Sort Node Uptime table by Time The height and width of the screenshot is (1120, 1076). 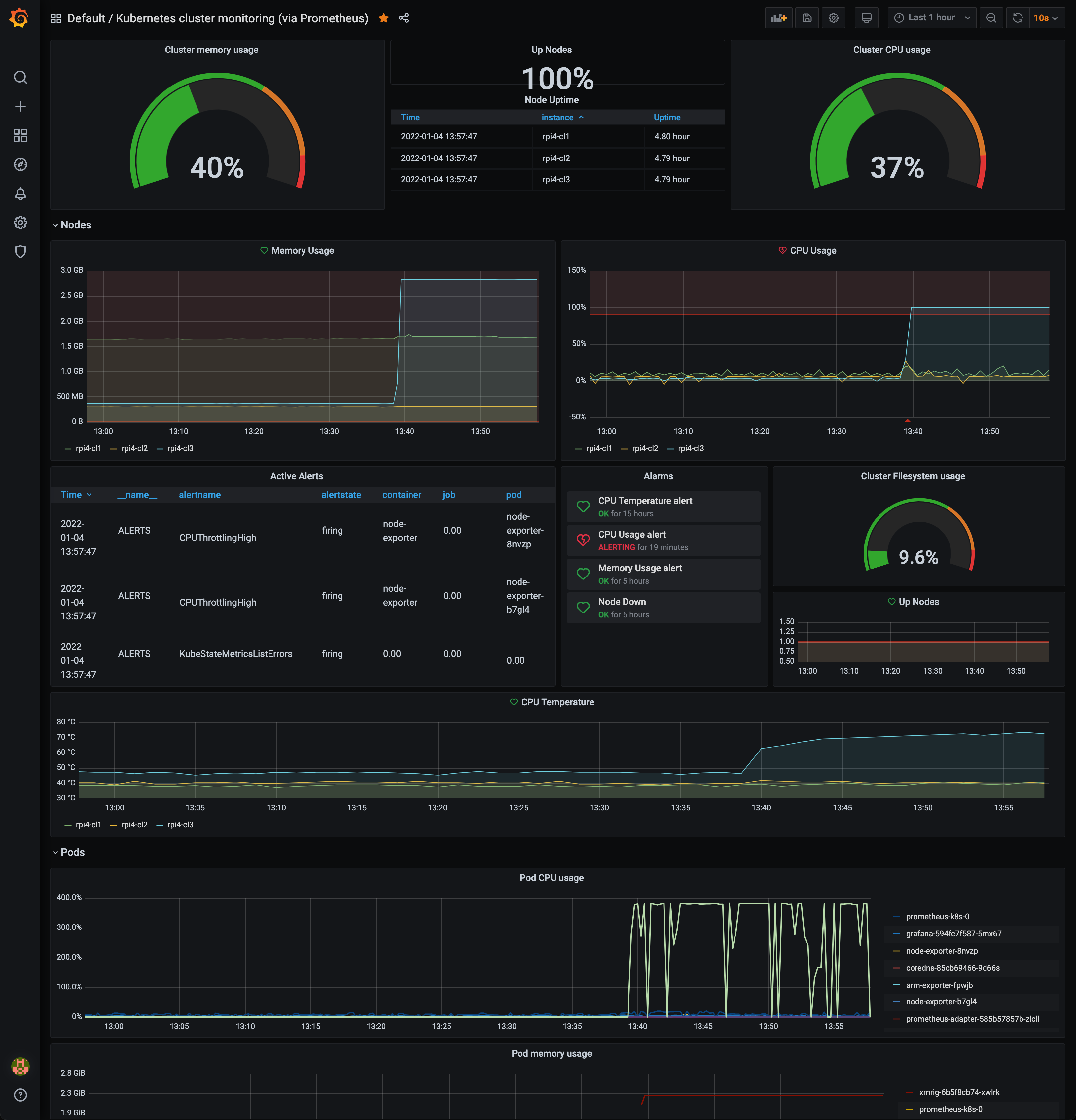pos(410,117)
